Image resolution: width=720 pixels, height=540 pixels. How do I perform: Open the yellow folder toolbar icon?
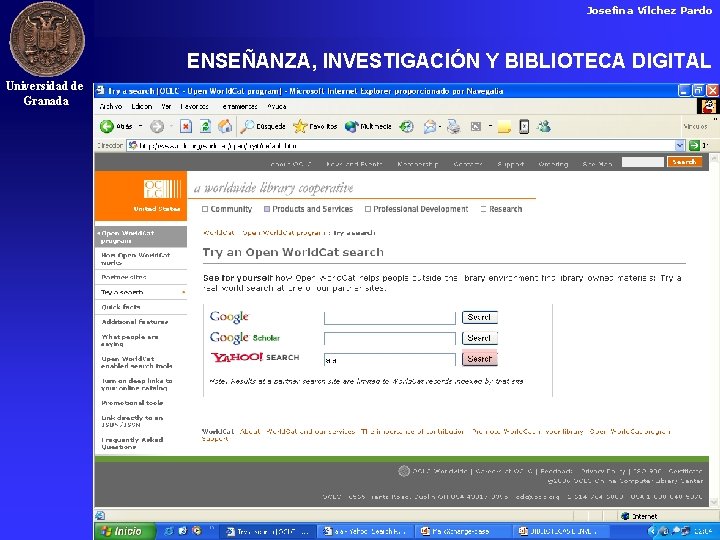[x=504, y=127]
